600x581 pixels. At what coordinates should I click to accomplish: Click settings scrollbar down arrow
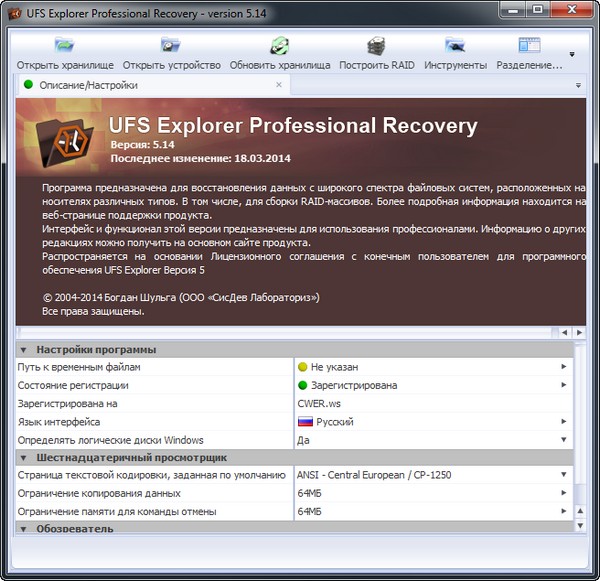580,526
